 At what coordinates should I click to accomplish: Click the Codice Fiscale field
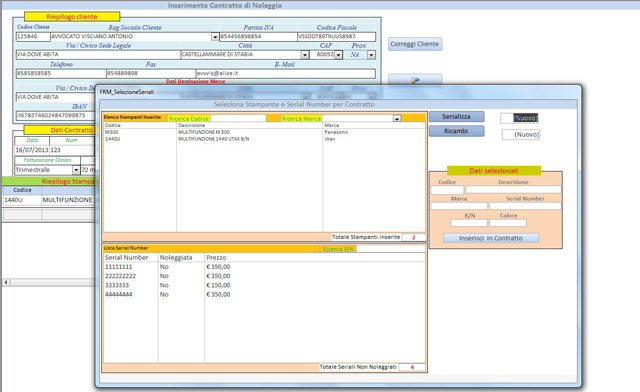pos(336,37)
